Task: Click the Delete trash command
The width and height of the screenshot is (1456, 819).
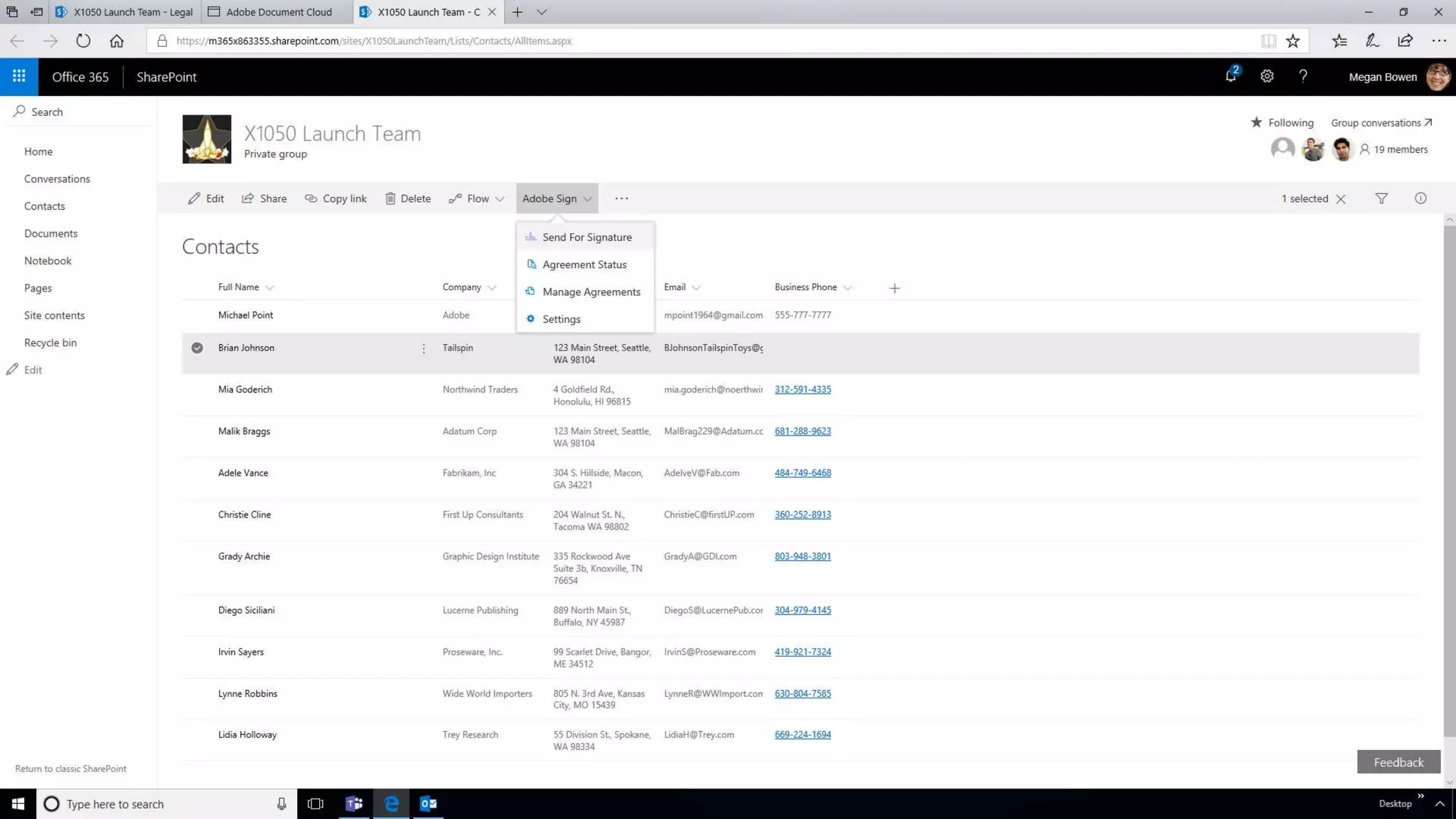Action: click(407, 198)
